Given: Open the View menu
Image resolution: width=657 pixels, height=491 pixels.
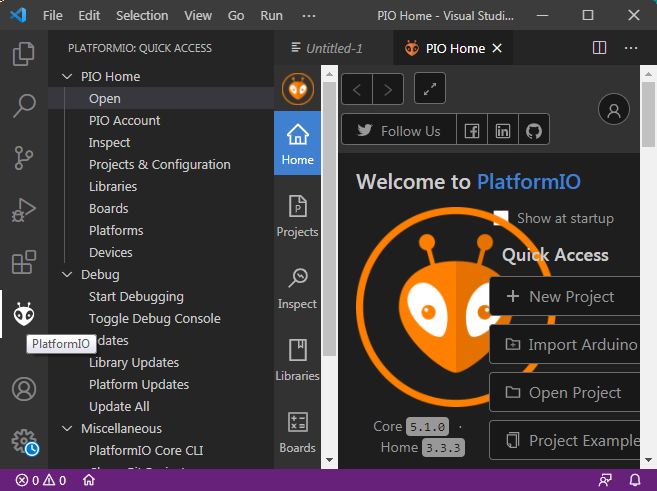Looking at the screenshot, I should 198,16.
